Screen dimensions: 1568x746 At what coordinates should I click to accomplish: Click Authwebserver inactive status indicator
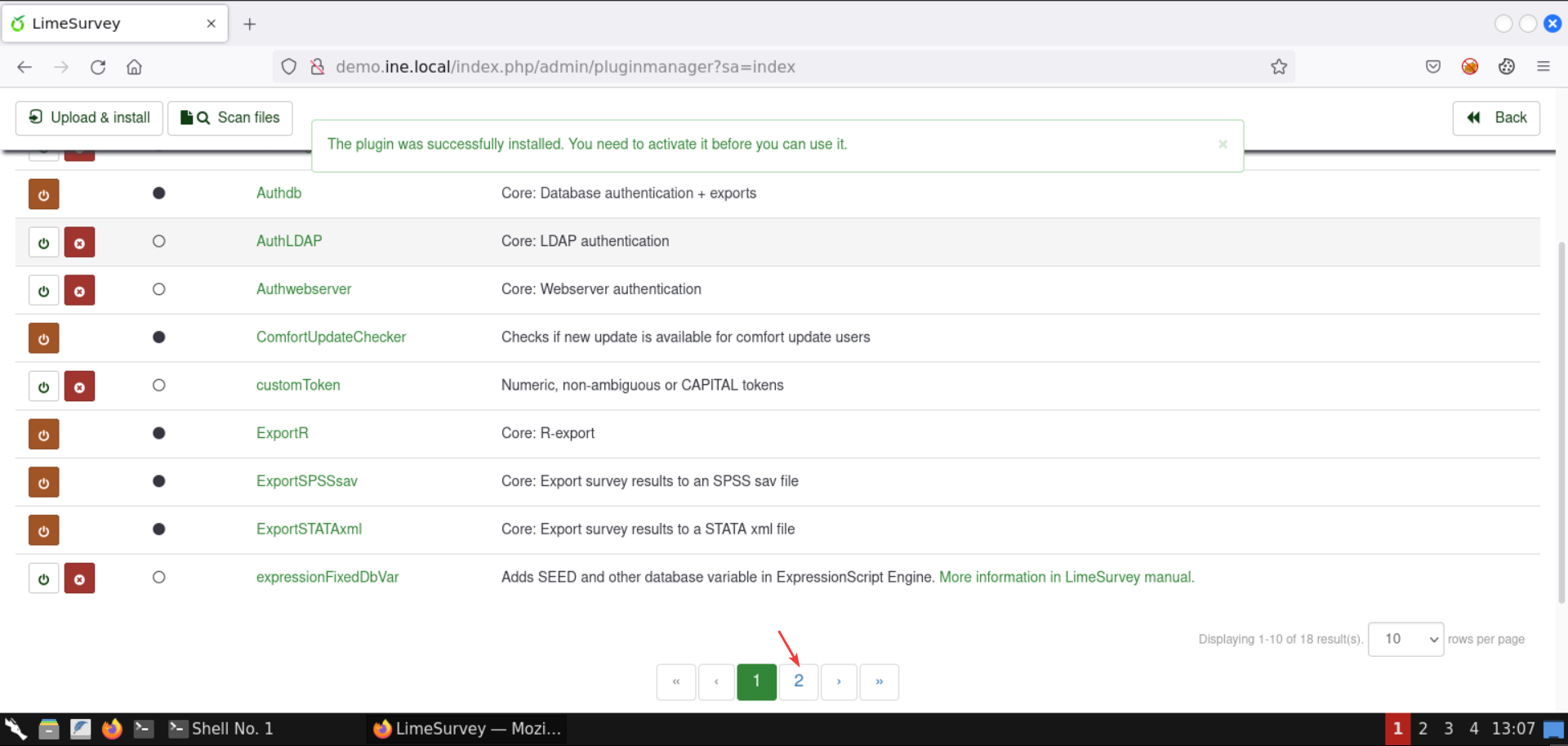pos(159,289)
